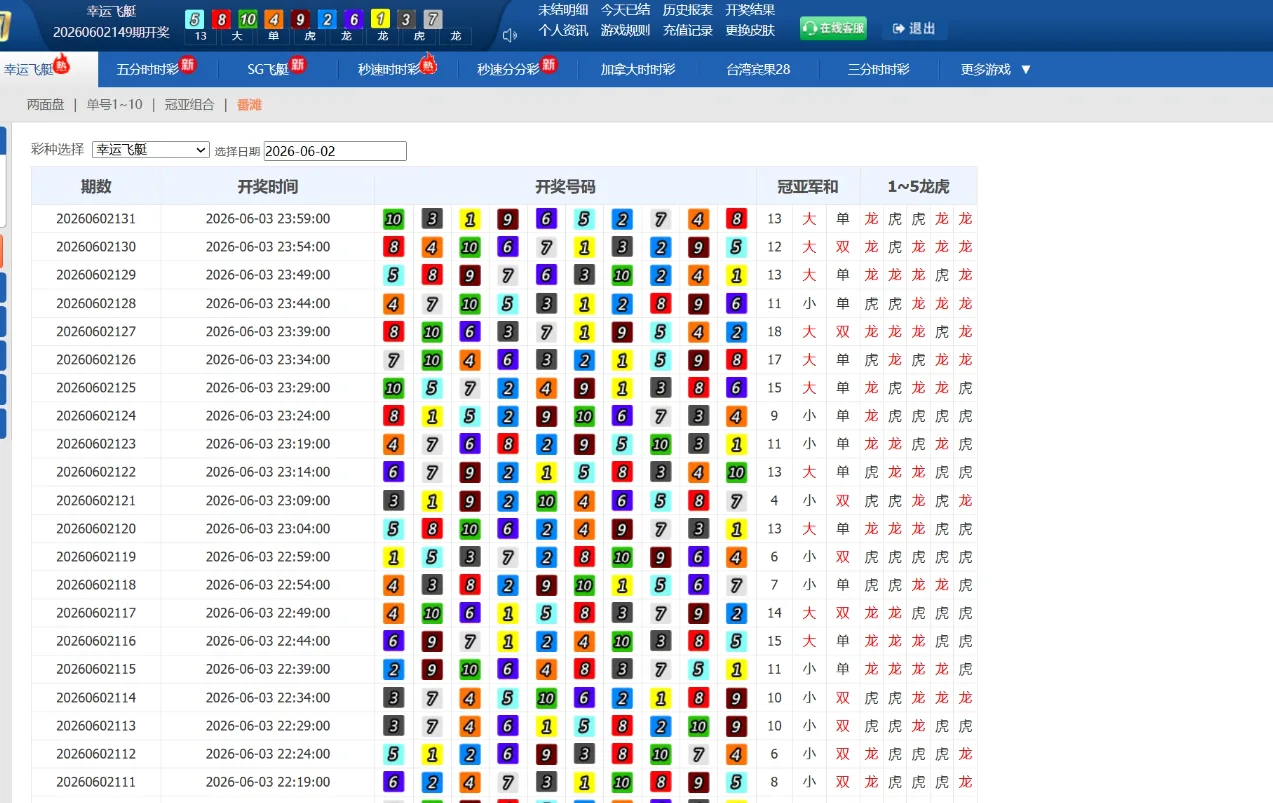The image size is (1273, 803).
Task: Switch to the 秒速分分彩 tab
Action: (508, 69)
